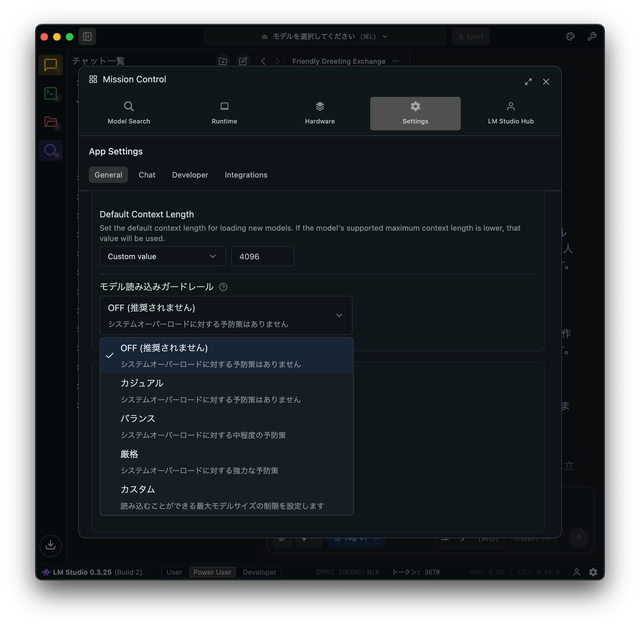
Task: Open the downloads panel icon
Action: click(50, 545)
